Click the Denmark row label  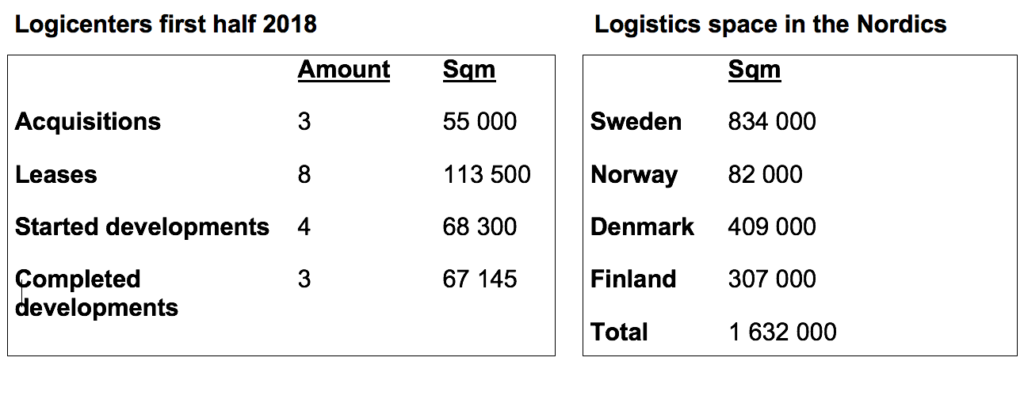point(642,227)
